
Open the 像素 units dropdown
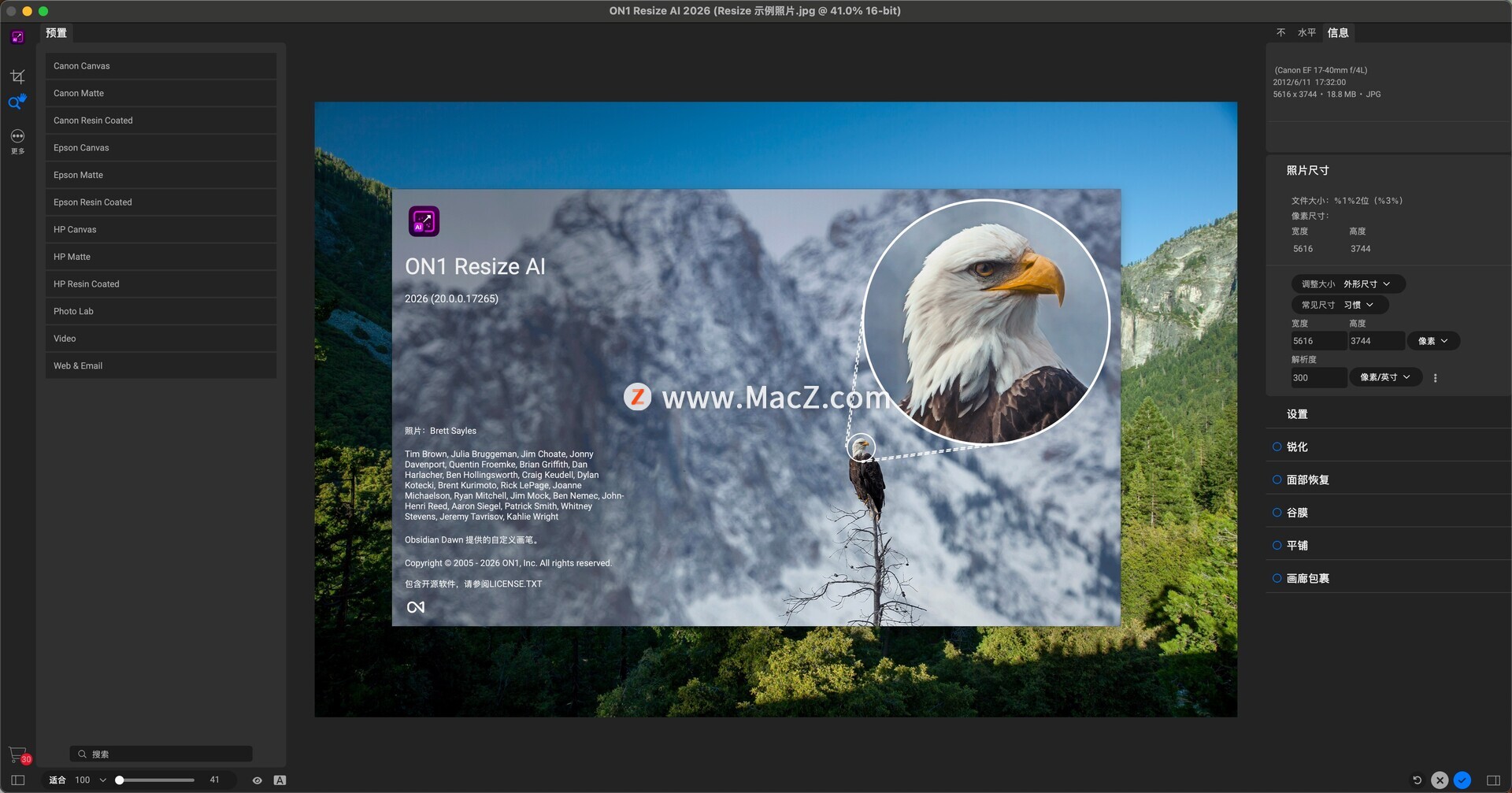click(1433, 341)
